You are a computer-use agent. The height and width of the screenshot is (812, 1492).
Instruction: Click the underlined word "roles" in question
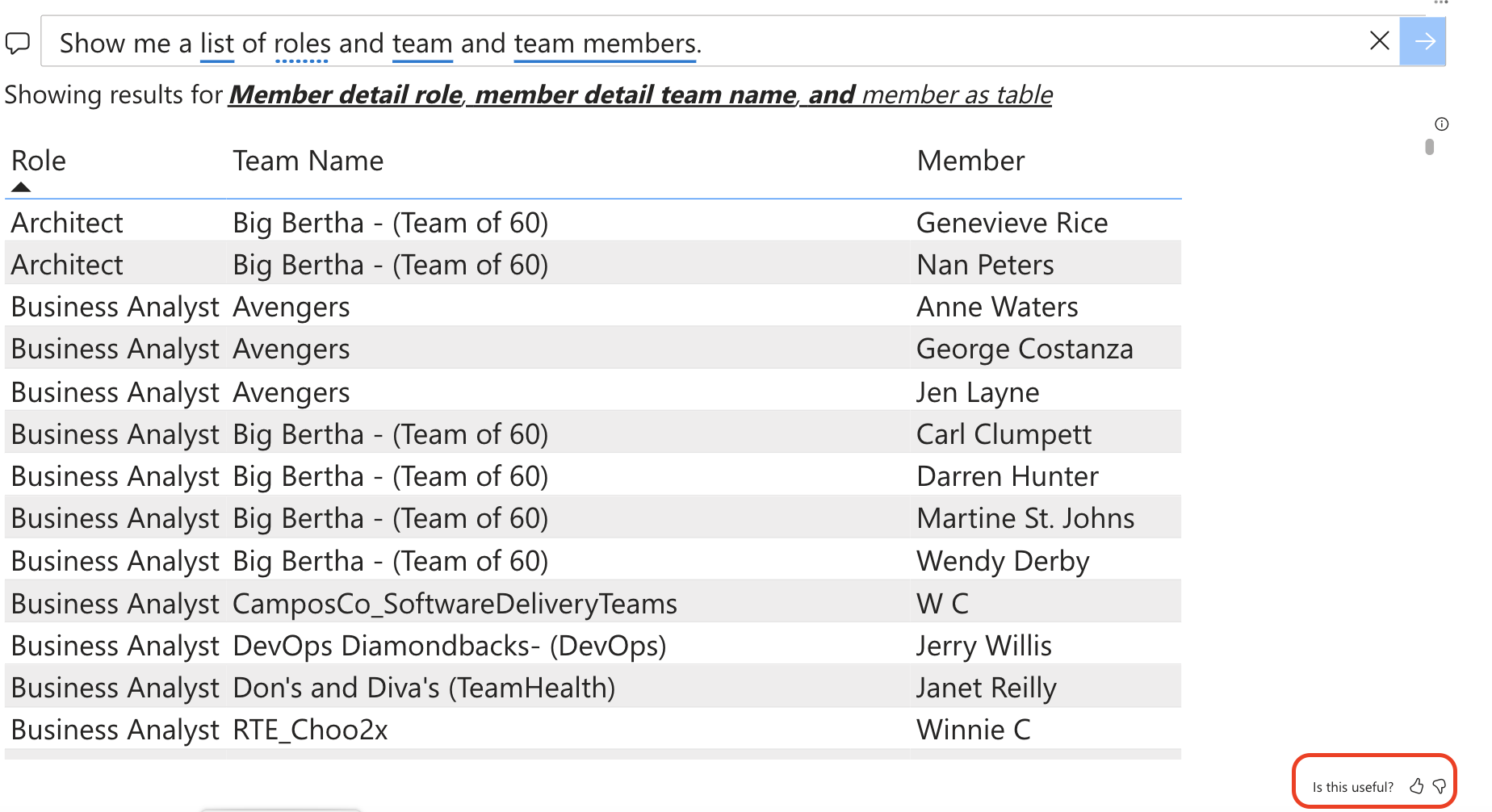coord(302,43)
